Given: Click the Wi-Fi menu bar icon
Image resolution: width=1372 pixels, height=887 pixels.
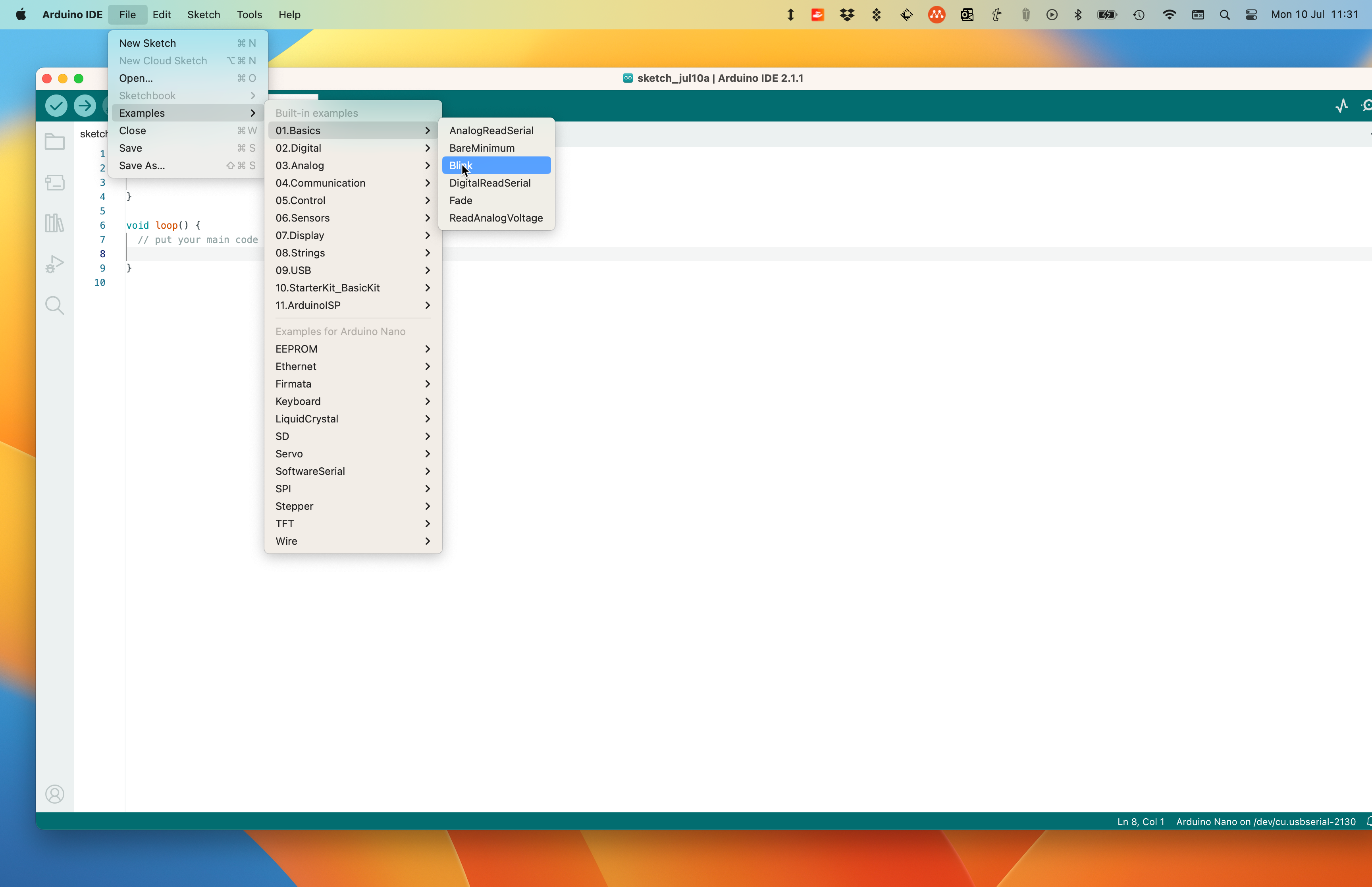Looking at the screenshot, I should coord(1169,14).
